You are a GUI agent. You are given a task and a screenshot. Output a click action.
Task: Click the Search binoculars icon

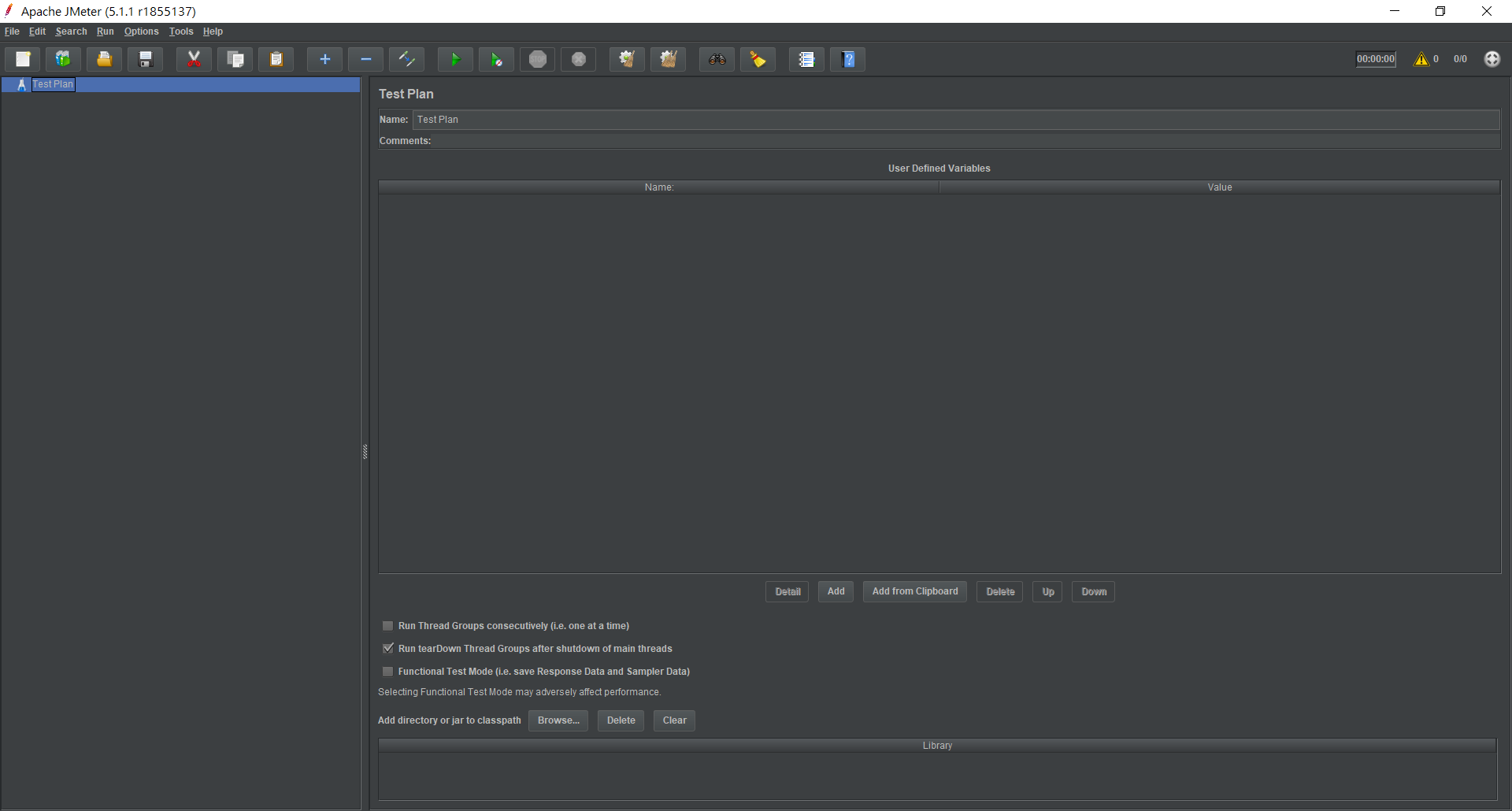click(x=717, y=59)
